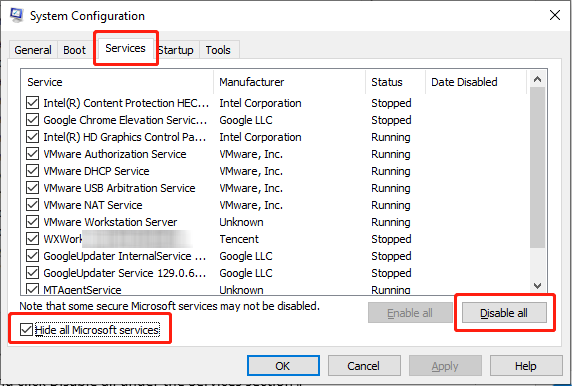Viewport: 572px width, 386px height.
Task: Click the Enable all button
Action: click(x=410, y=313)
